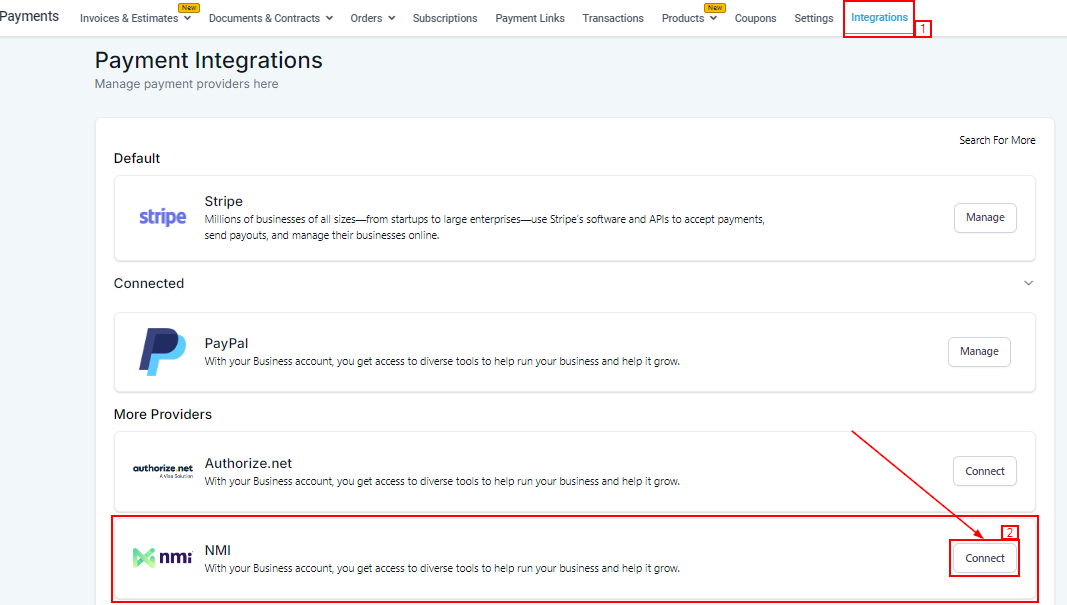
Task: Open the Payment Links tab
Action: coord(529,18)
